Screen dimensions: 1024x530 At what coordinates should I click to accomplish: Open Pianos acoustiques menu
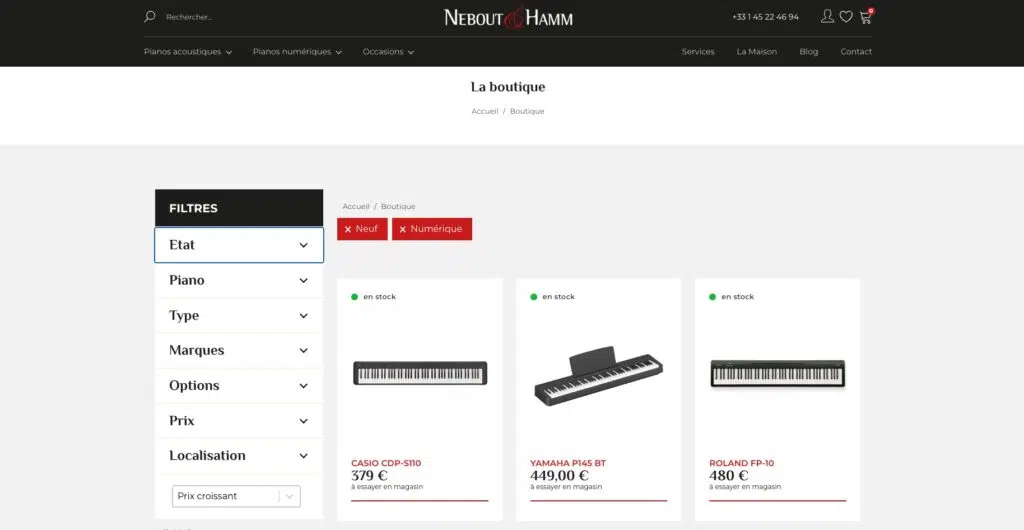pyautogui.click(x=188, y=52)
